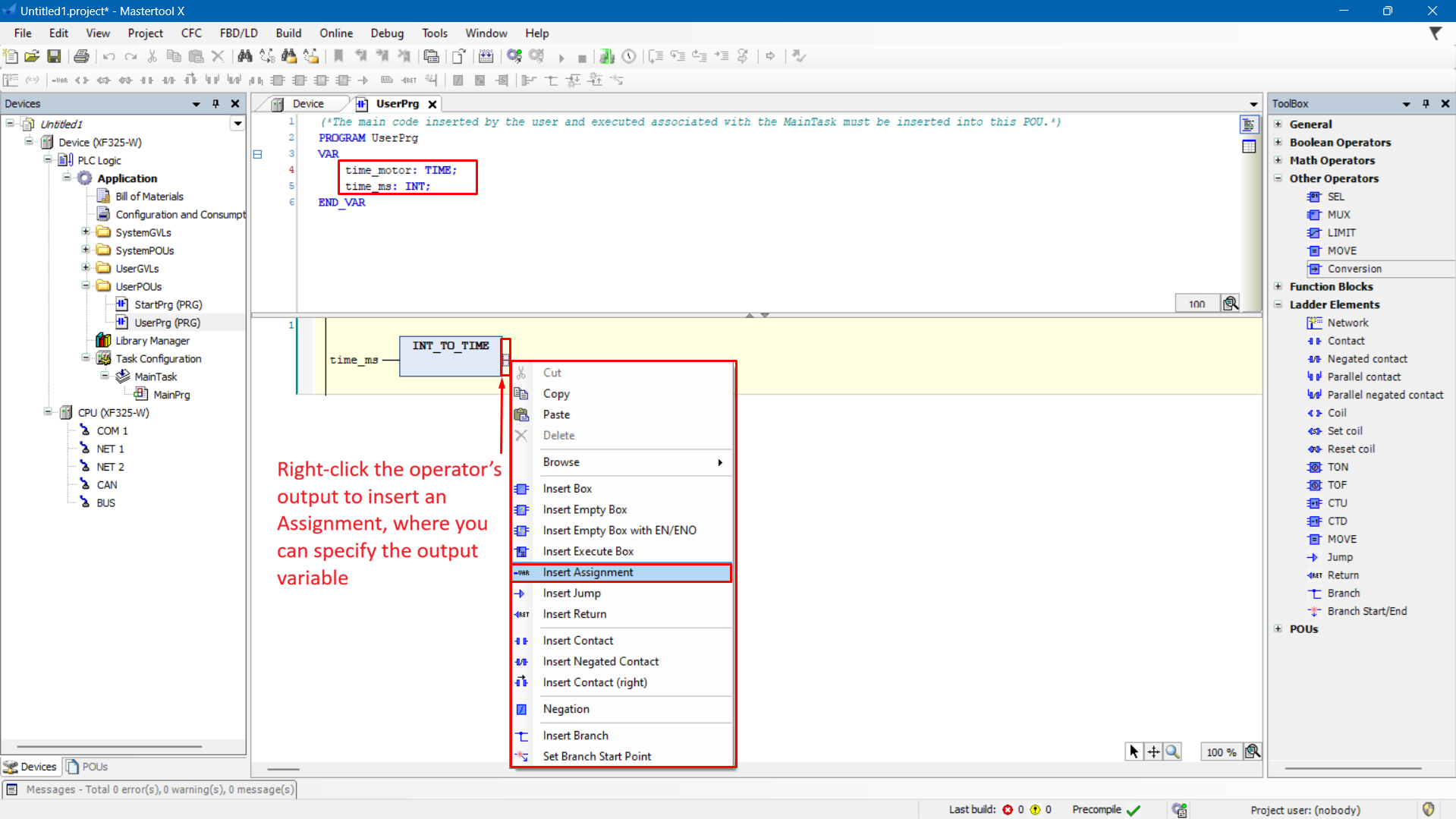The height and width of the screenshot is (819, 1456).
Task: Click the Find binoculars icon
Action: pyautogui.click(x=244, y=56)
